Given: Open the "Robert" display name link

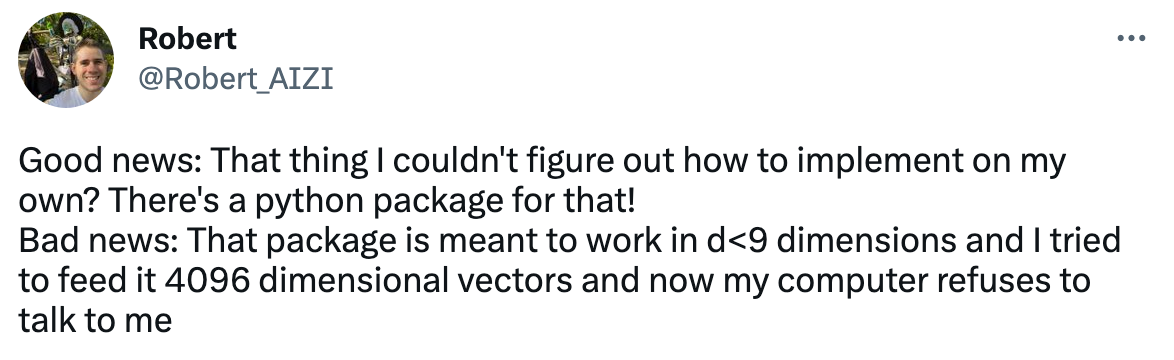Looking at the screenshot, I should (x=187, y=39).
